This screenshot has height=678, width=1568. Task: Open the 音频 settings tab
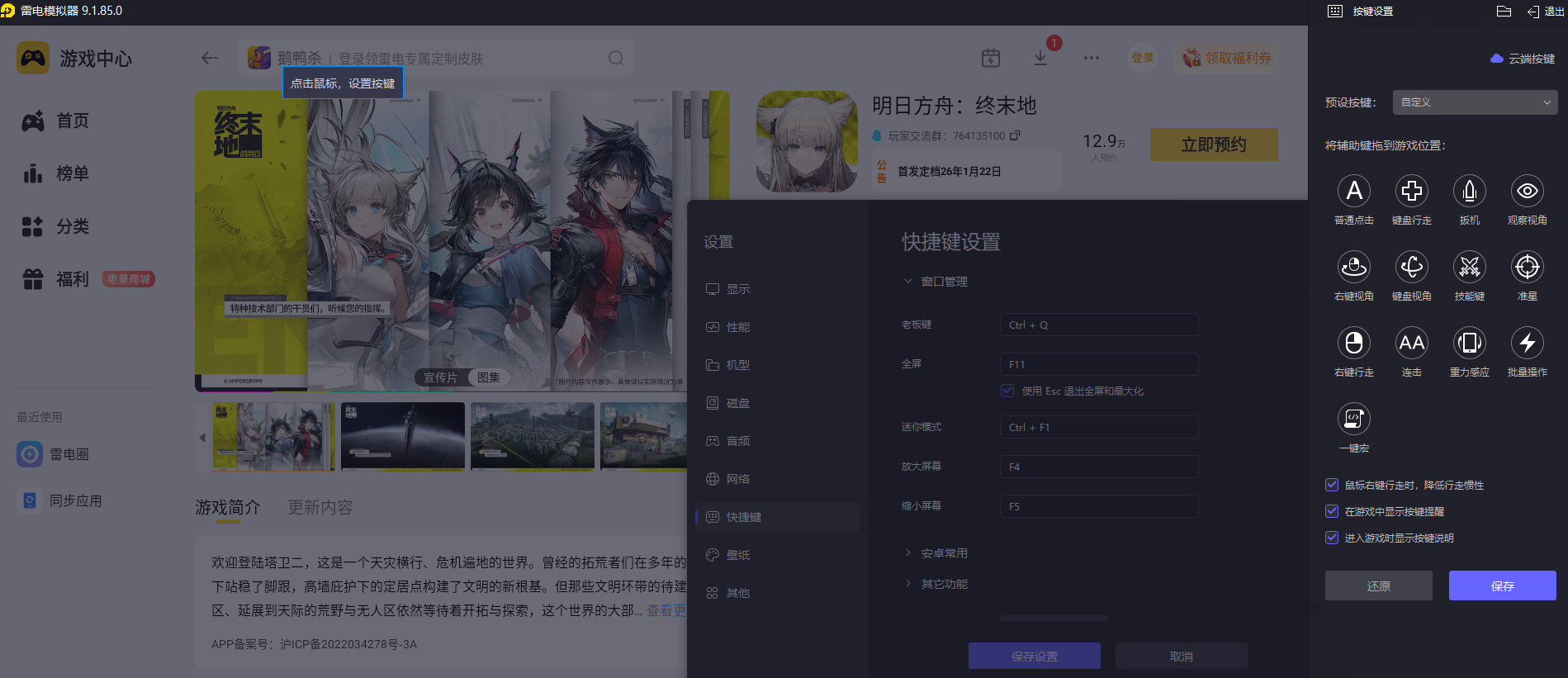click(778, 441)
